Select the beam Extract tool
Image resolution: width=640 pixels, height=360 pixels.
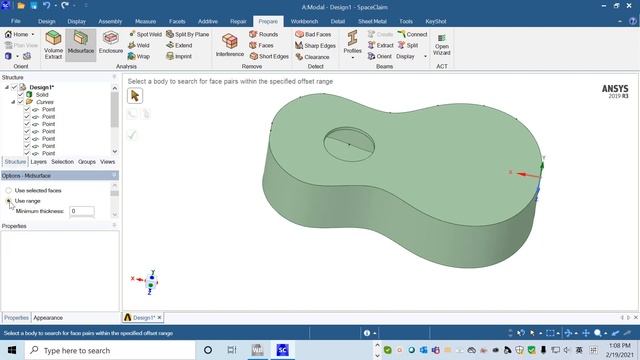380,45
